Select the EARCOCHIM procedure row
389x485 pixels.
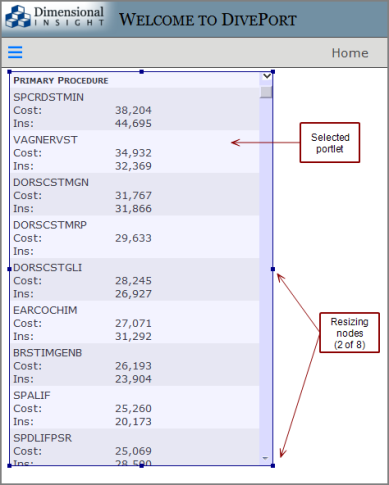click(135, 322)
